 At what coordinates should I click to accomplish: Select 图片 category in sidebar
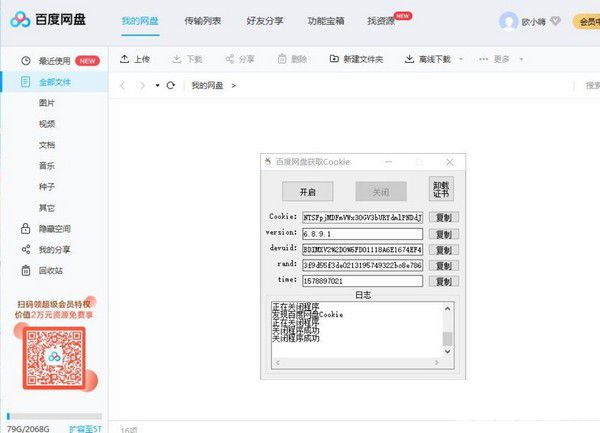[x=47, y=103]
